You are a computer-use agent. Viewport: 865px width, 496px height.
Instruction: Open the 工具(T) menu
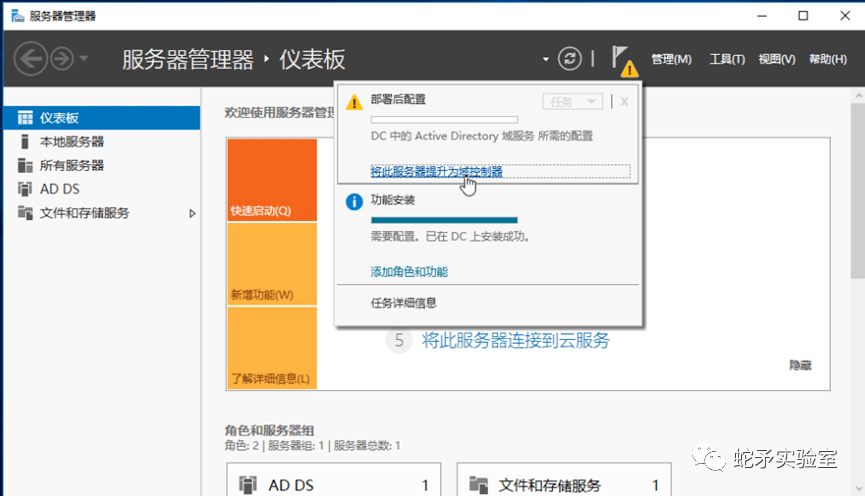726,59
